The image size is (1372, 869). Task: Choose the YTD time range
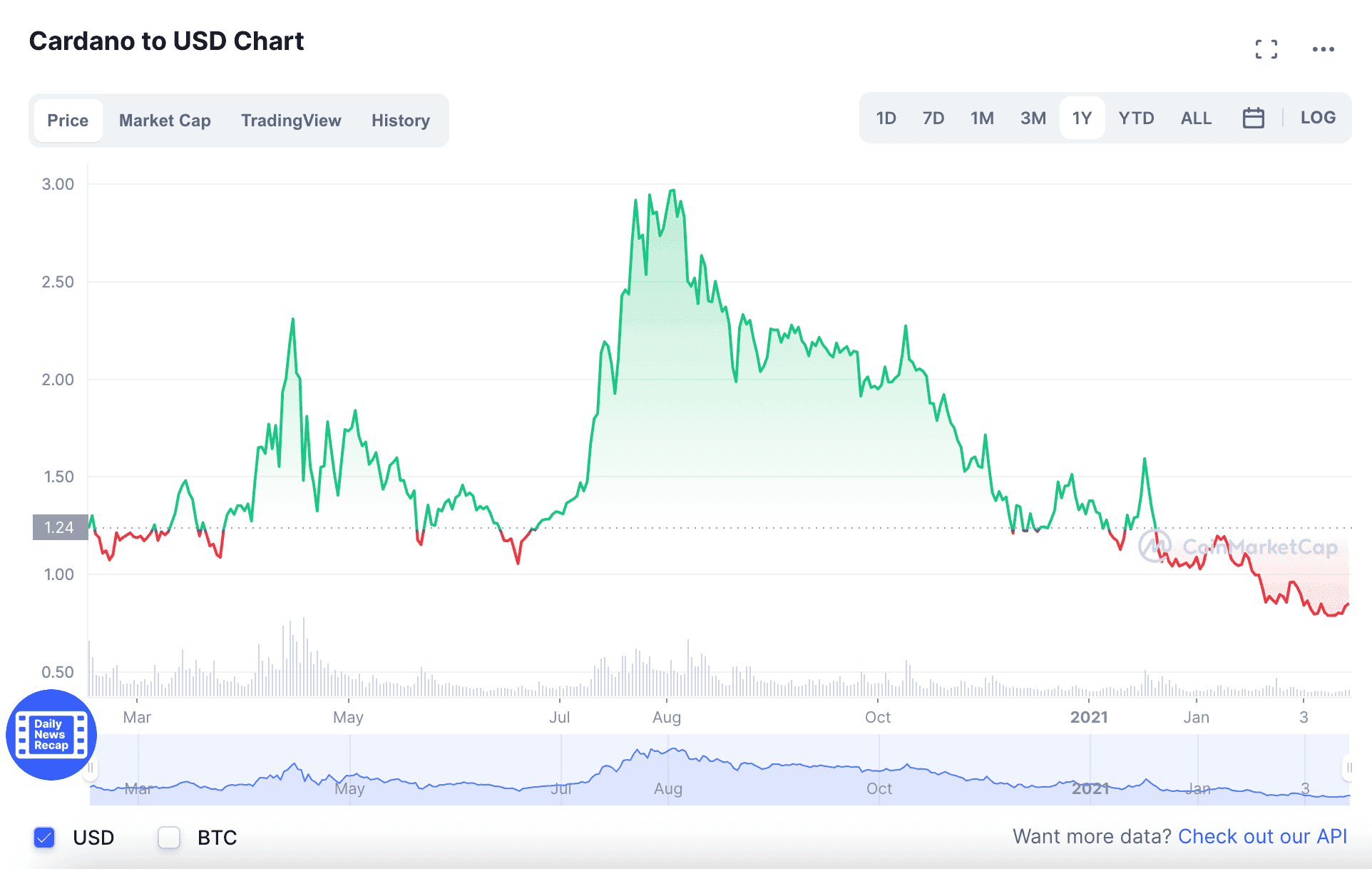(1136, 118)
